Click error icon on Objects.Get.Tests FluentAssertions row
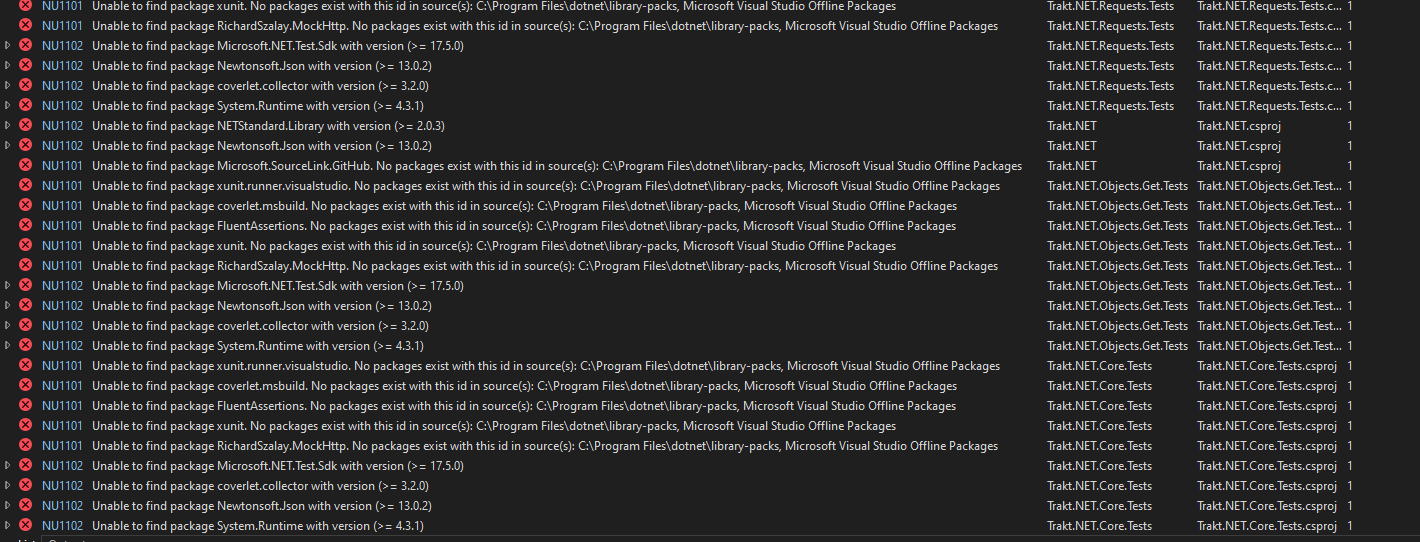This screenshot has height=542, width=1420. coord(25,226)
